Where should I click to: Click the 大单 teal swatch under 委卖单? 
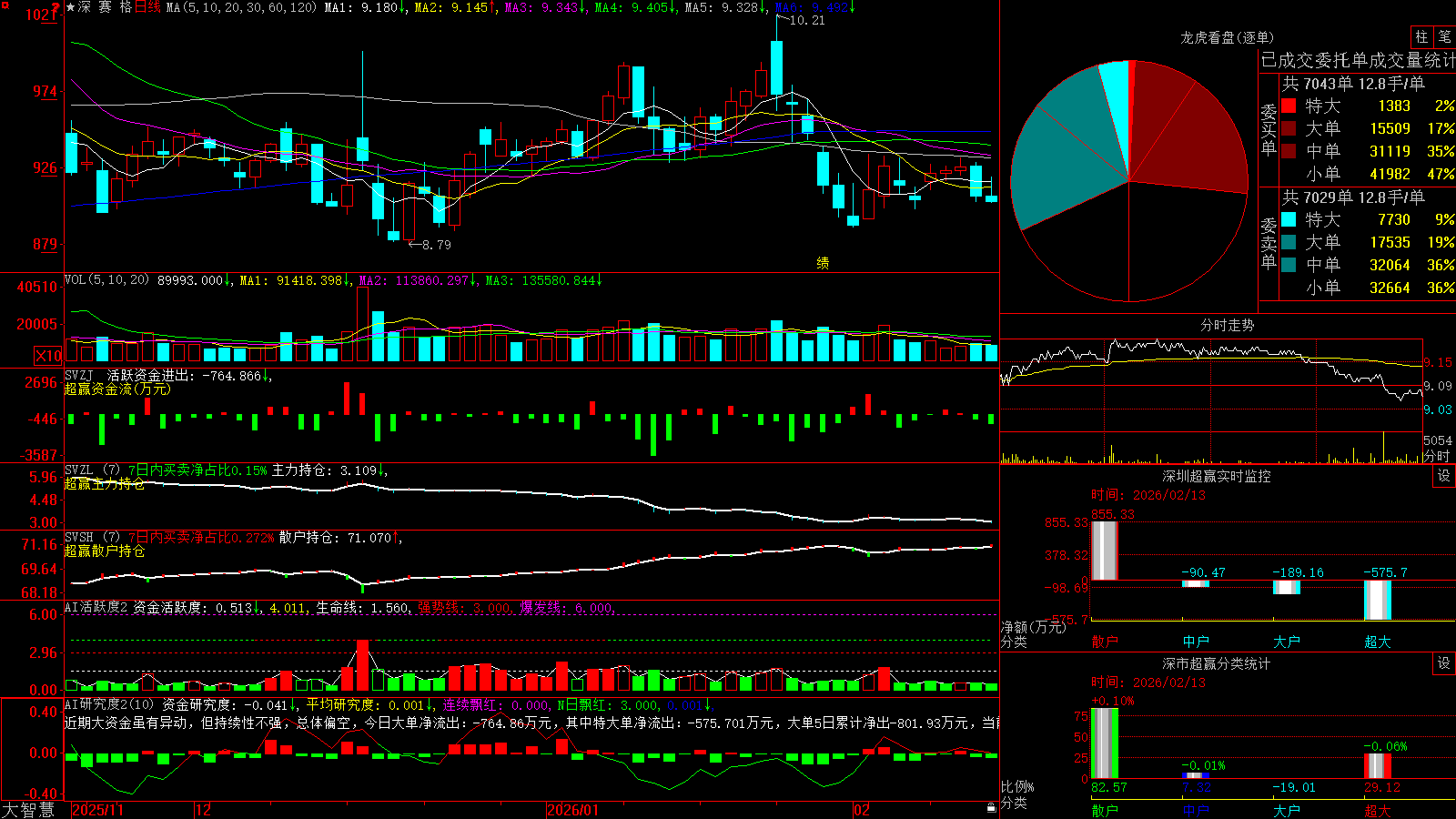tap(1289, 242)
